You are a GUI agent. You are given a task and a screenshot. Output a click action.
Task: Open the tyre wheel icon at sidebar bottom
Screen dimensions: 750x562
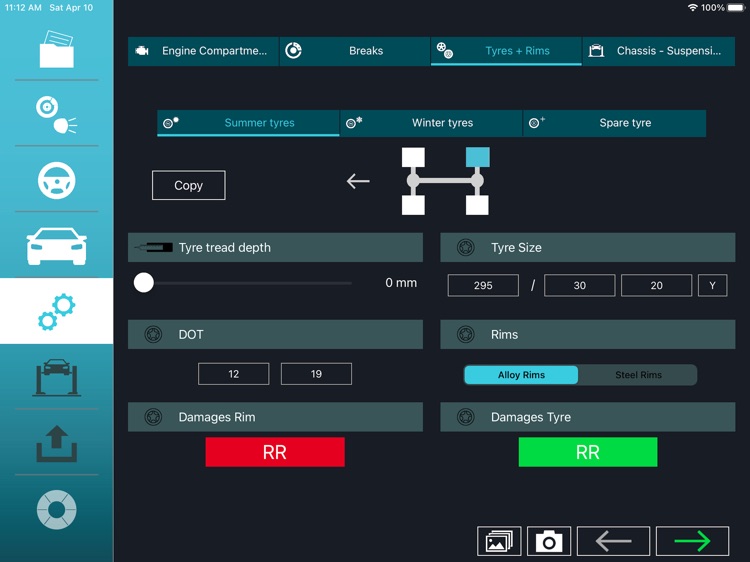tap(56, 509)
